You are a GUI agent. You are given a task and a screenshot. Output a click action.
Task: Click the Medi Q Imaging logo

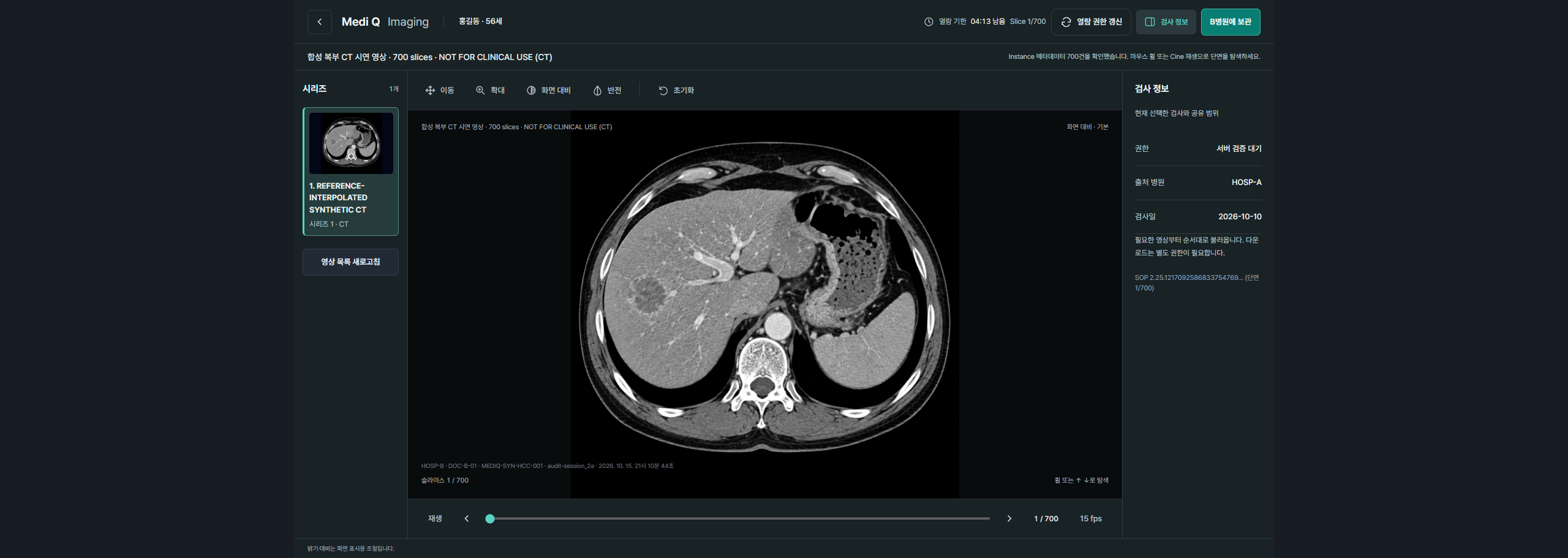[x=385, y=22]
